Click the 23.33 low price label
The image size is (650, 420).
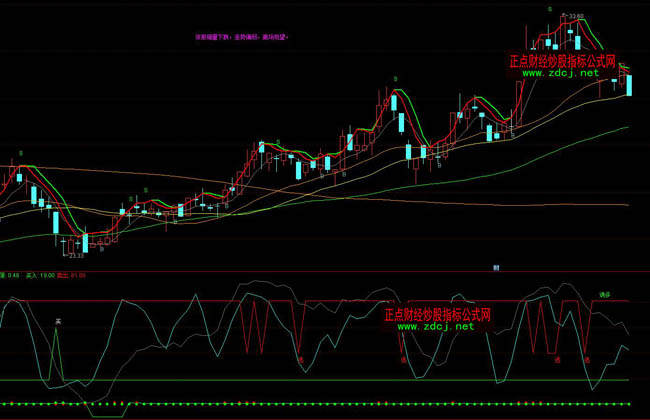click(x=76, y=255)
